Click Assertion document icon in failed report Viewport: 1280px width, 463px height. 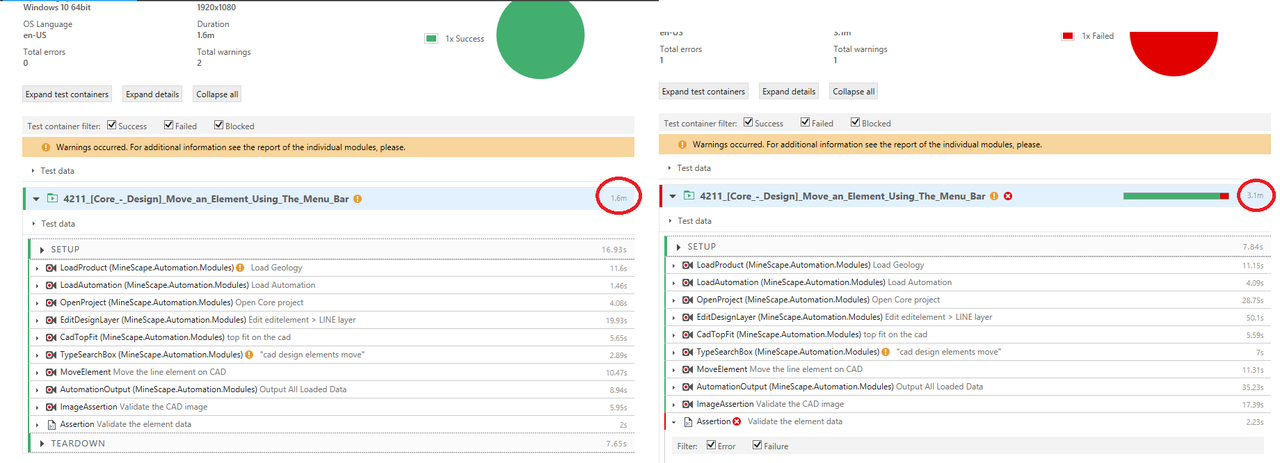(687, 421)
